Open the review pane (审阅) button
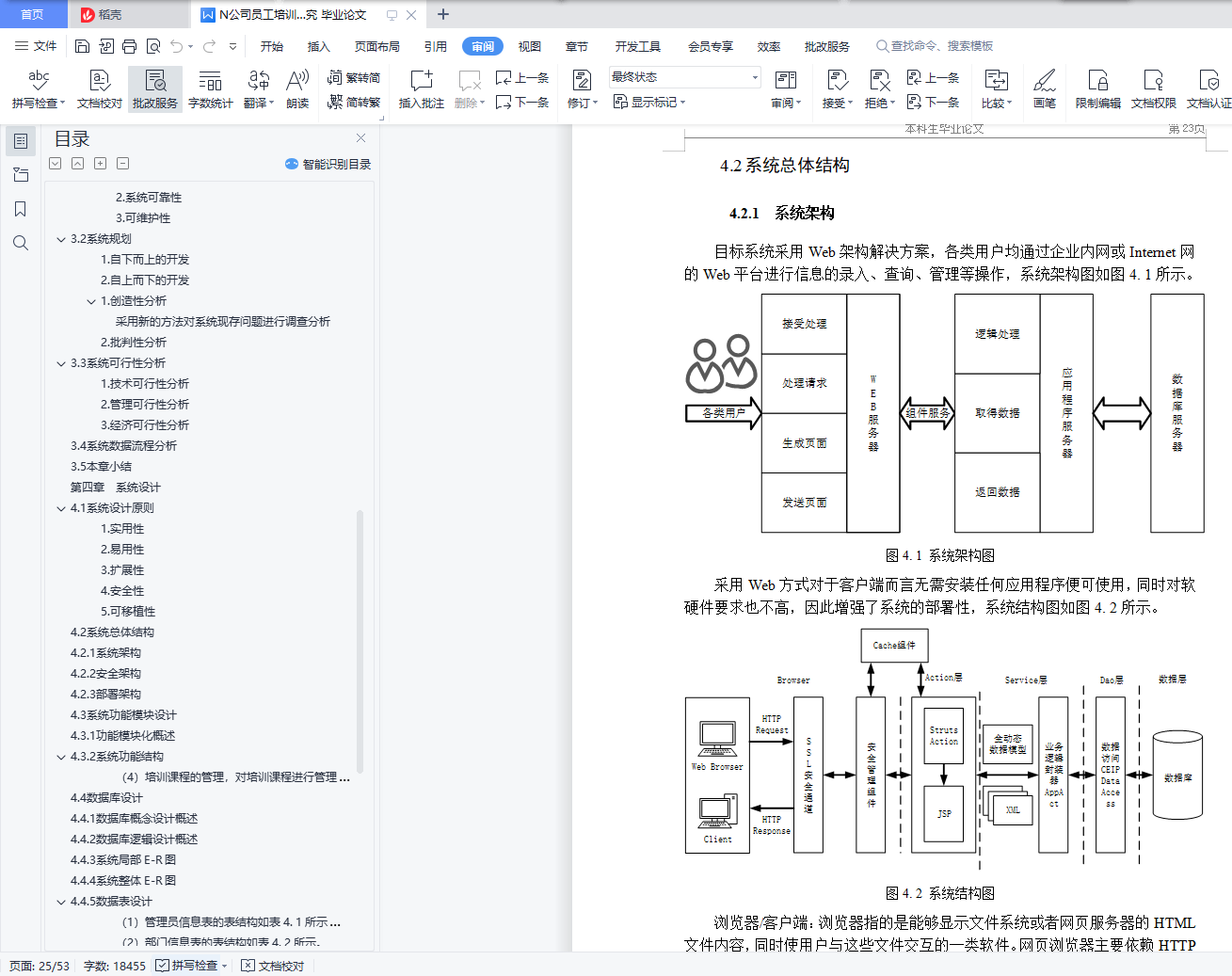Screen dimensions: 1232x976 (x=786, y=89)
